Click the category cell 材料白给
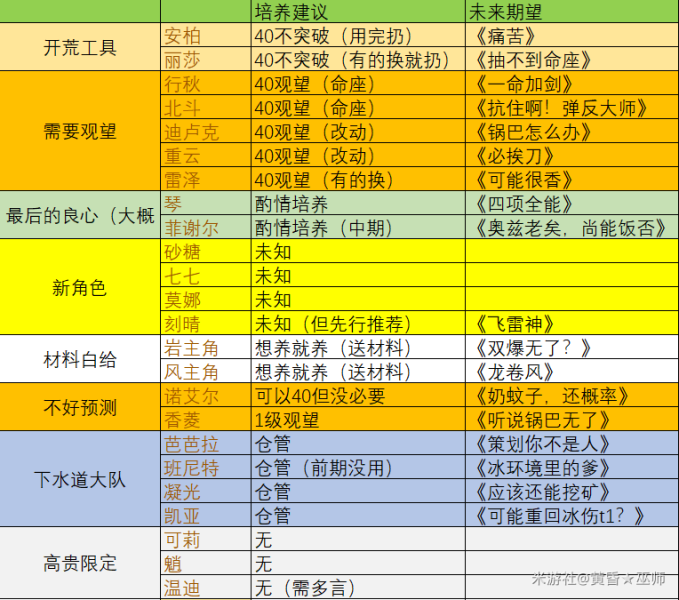The width and height of the screenshot is (679, 600). pos(80,358)
